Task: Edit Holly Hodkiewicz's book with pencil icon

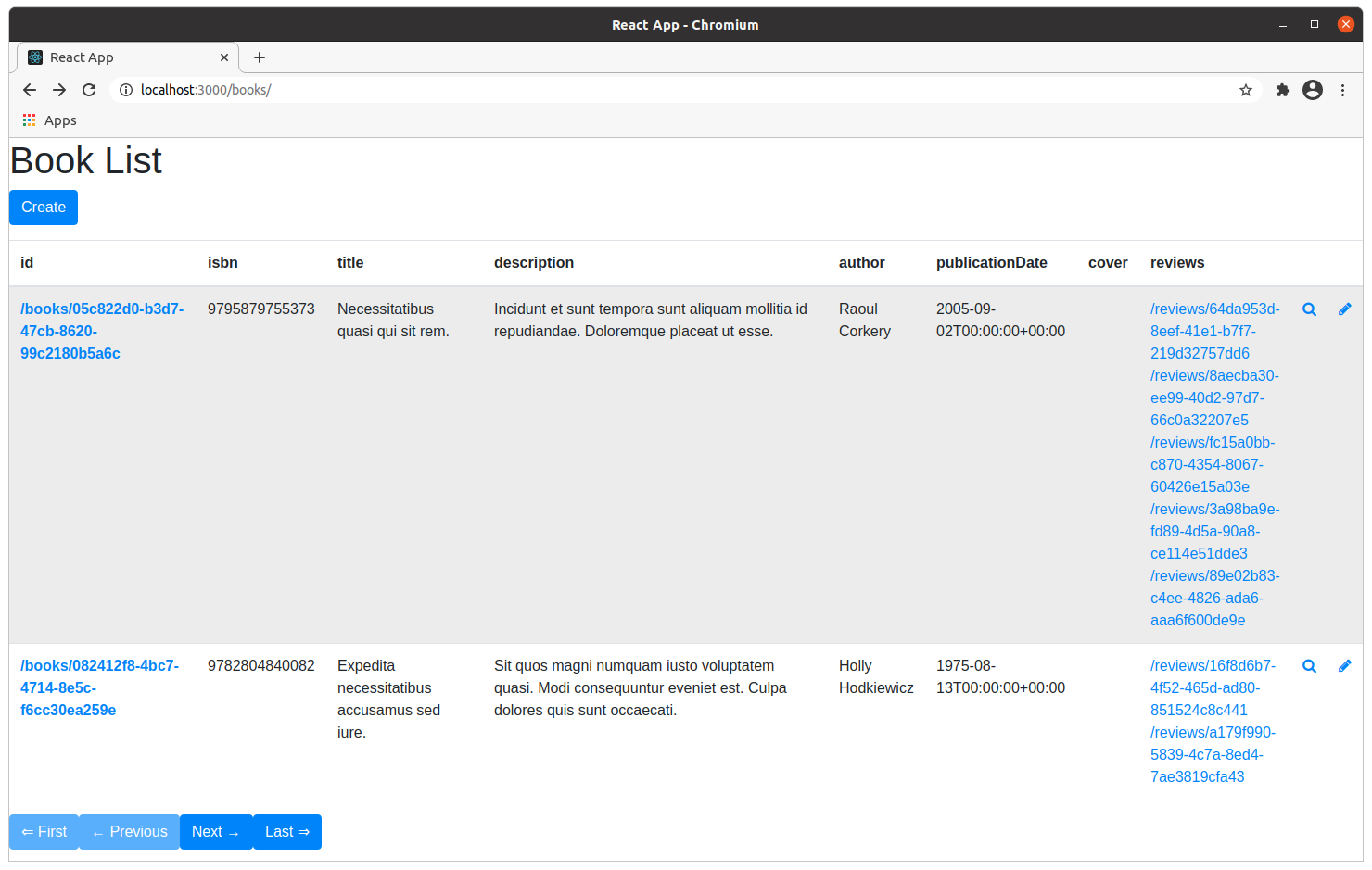Action: point(1344,666)
